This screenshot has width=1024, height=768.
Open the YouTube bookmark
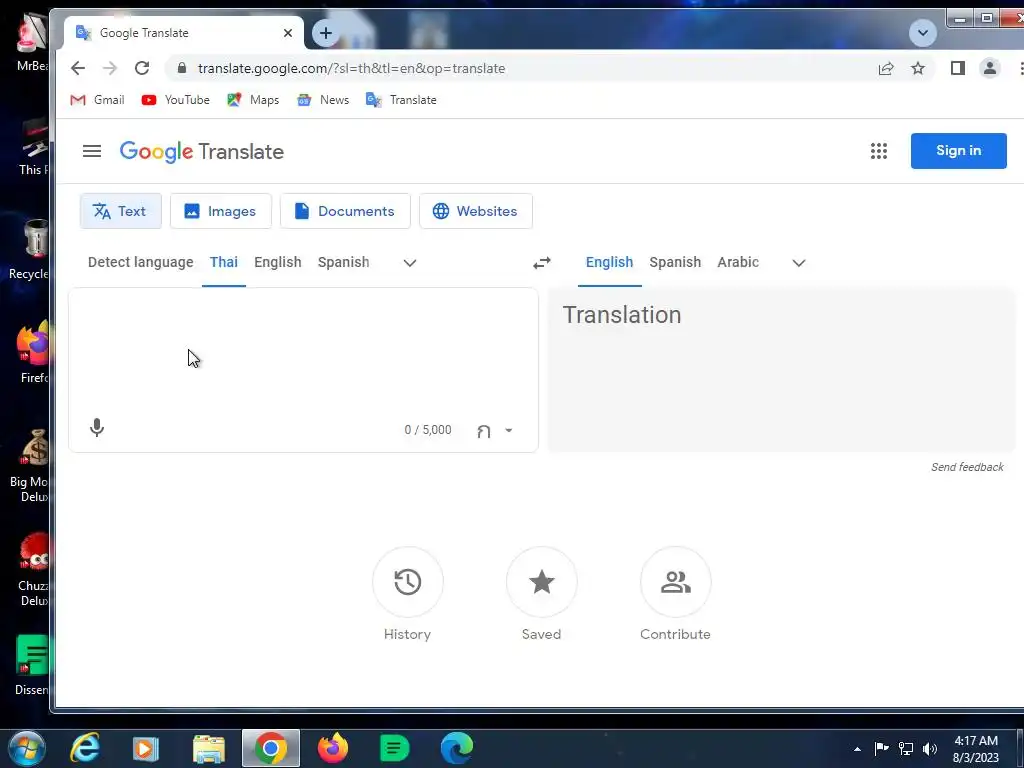click(176, 100)
